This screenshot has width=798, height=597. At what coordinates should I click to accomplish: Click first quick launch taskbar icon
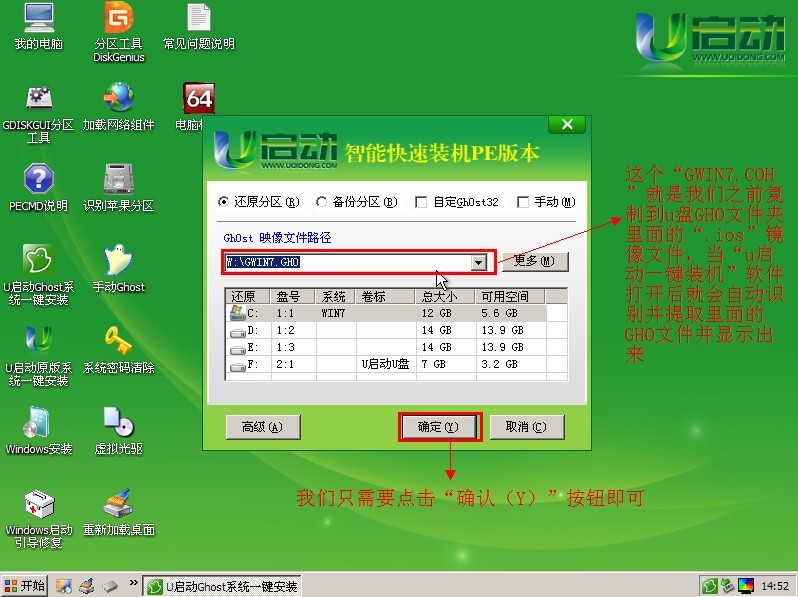(x=64, y=586)
